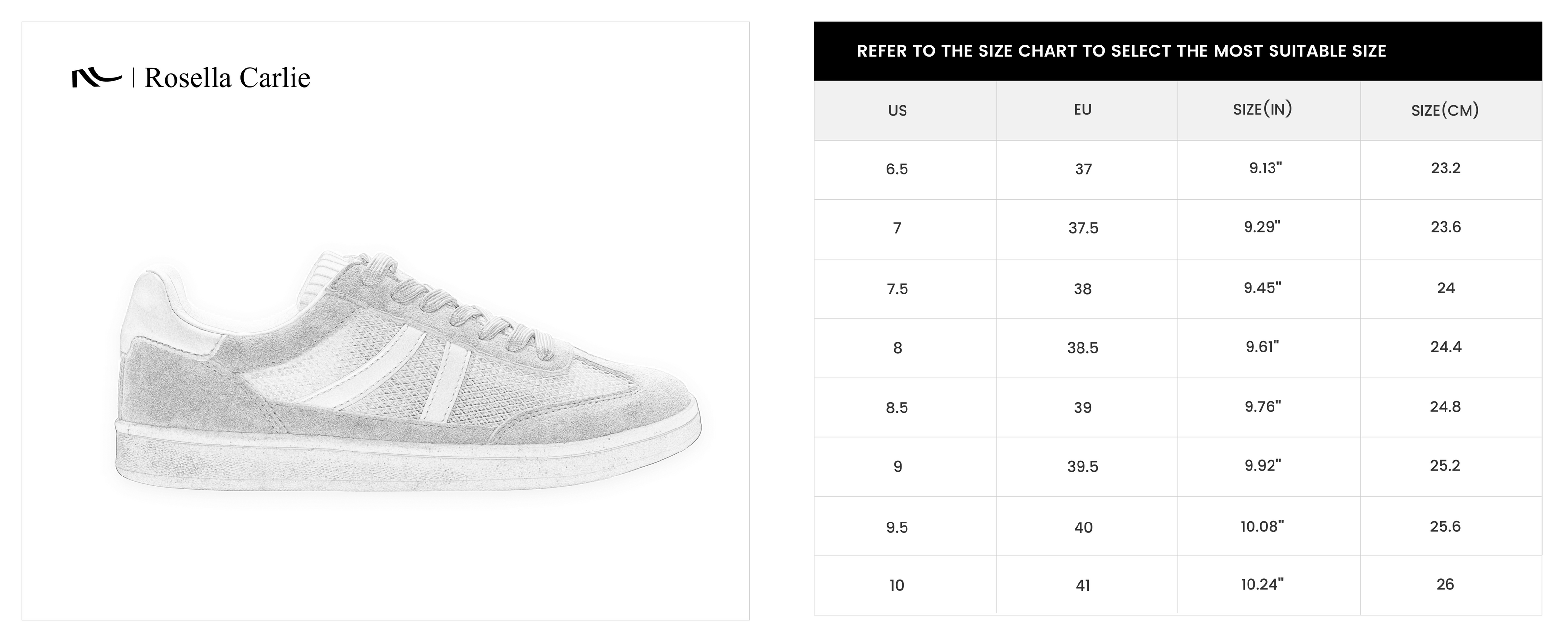1568x642 pixels.
Task: Click the size chart header banner
Action: click(x=1177, y=51)
